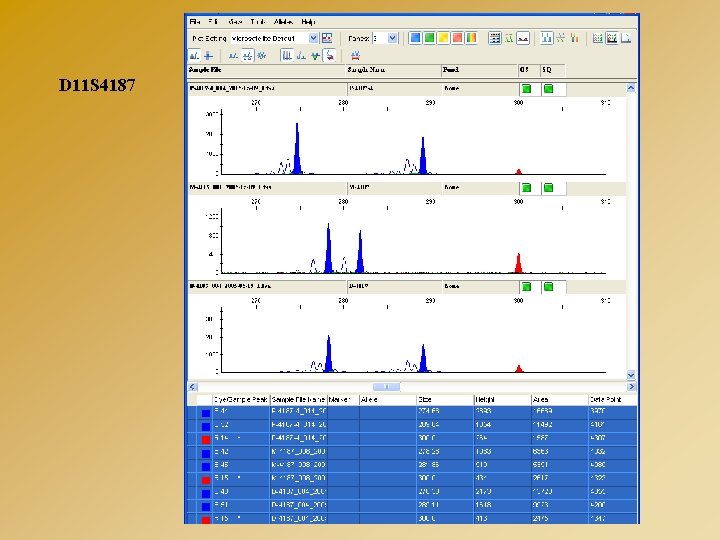Click the Allele column header
The image size is (720, 540).
coord(388,399)
